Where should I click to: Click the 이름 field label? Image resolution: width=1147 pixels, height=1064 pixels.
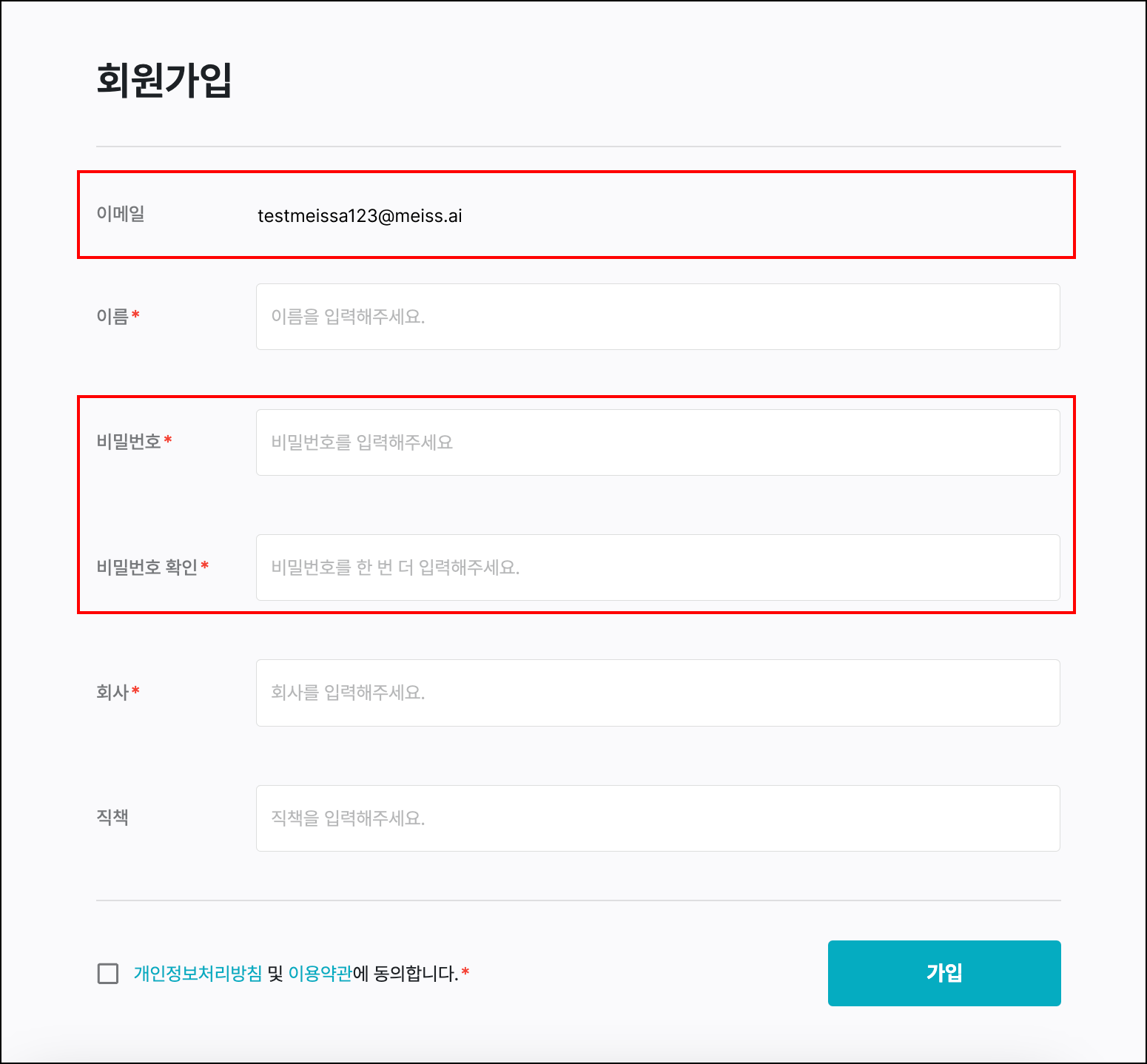coord(112,317)
